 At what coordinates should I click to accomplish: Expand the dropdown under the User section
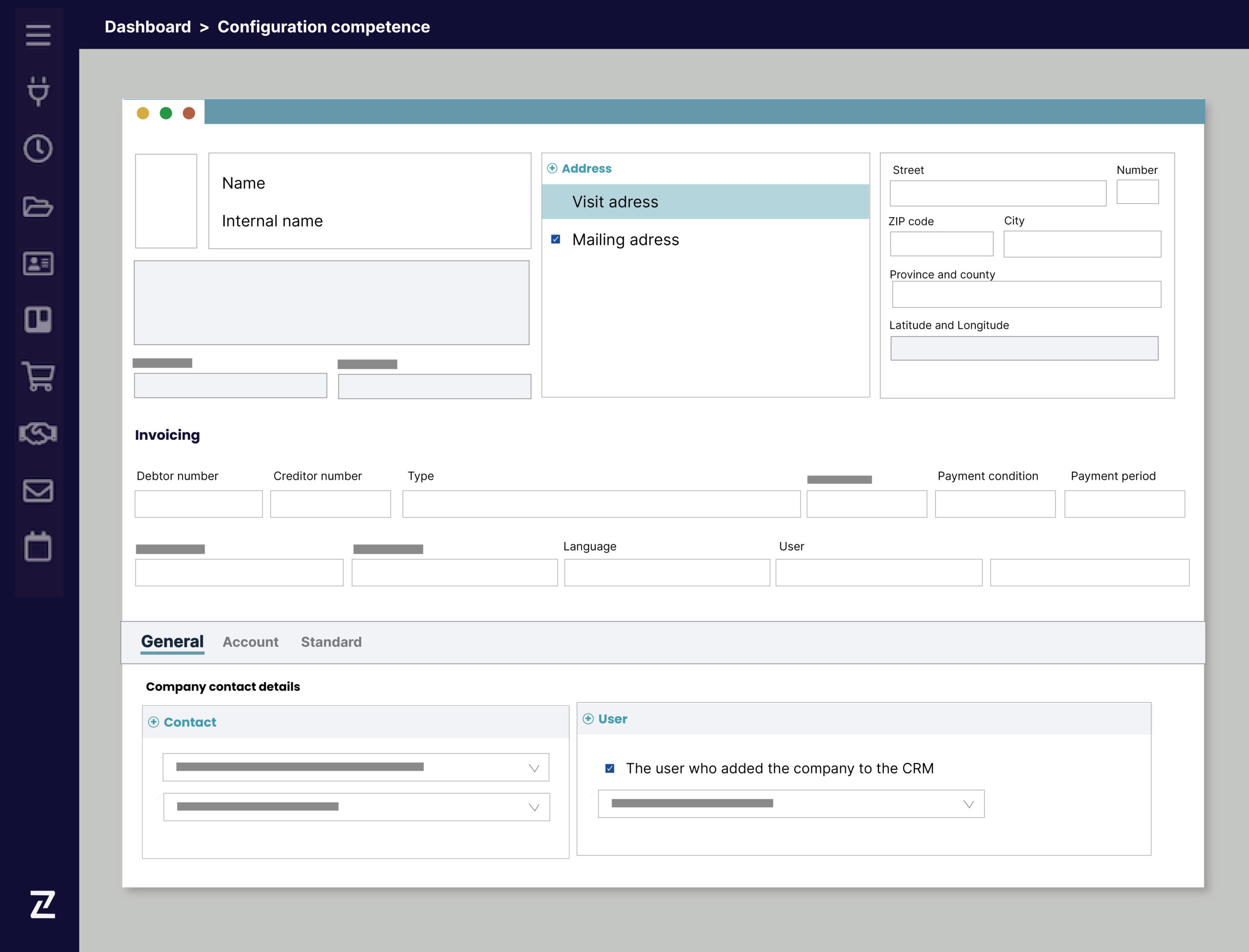coord(791,804)
